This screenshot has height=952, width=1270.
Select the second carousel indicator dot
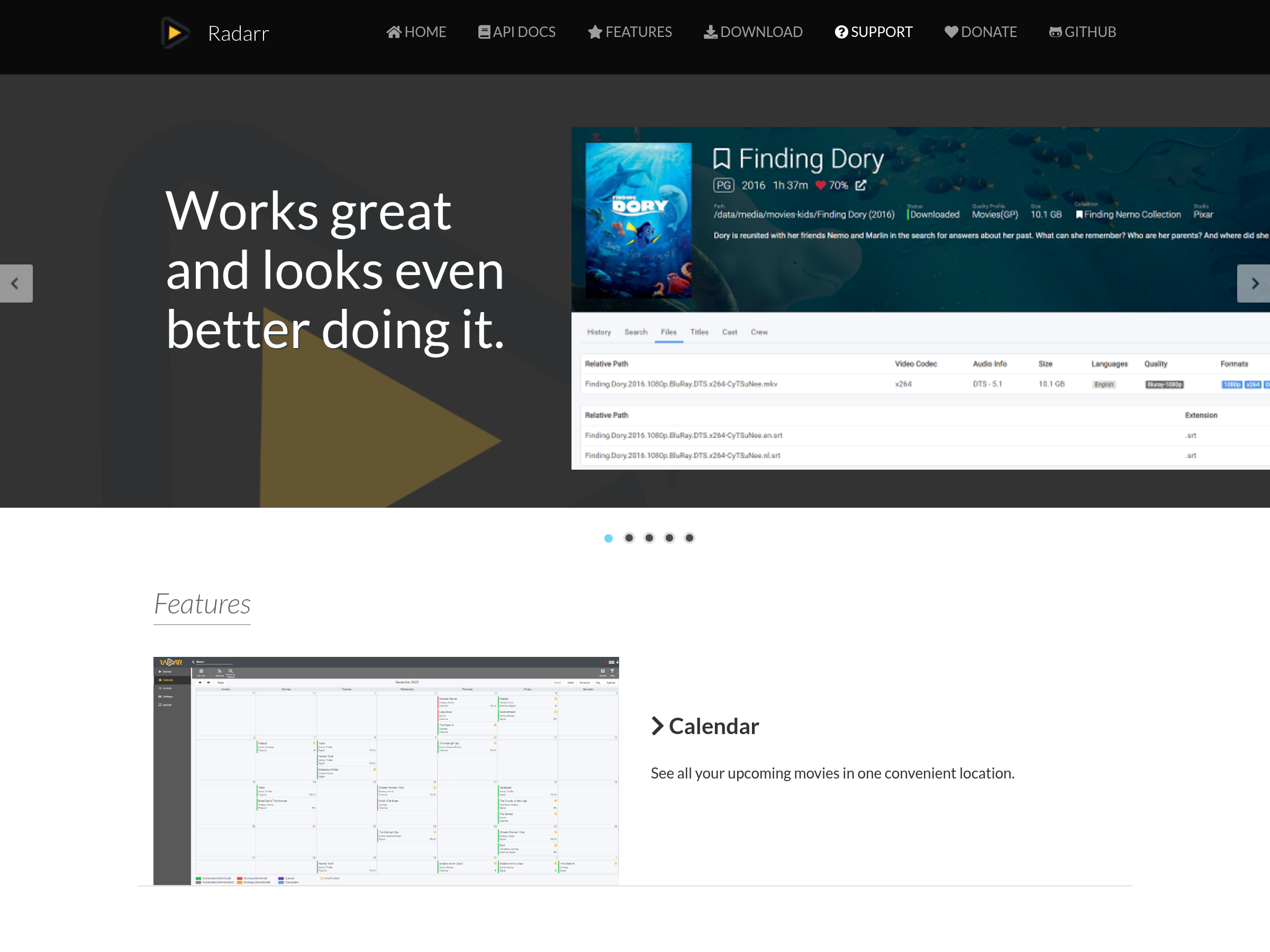629,538
